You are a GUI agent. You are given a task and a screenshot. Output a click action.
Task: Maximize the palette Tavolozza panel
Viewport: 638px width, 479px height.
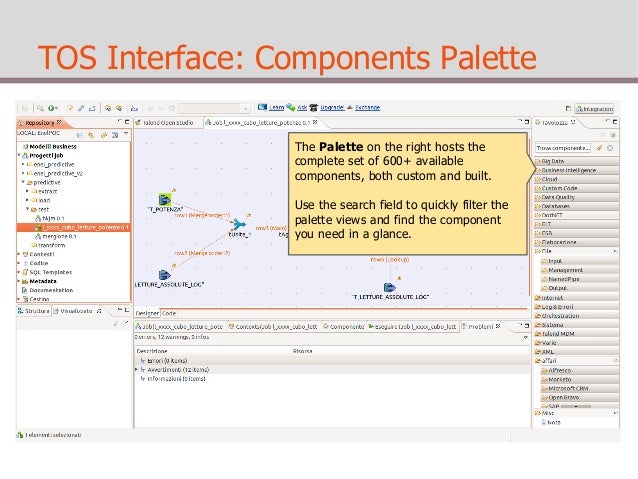click(x=615, y=122)
